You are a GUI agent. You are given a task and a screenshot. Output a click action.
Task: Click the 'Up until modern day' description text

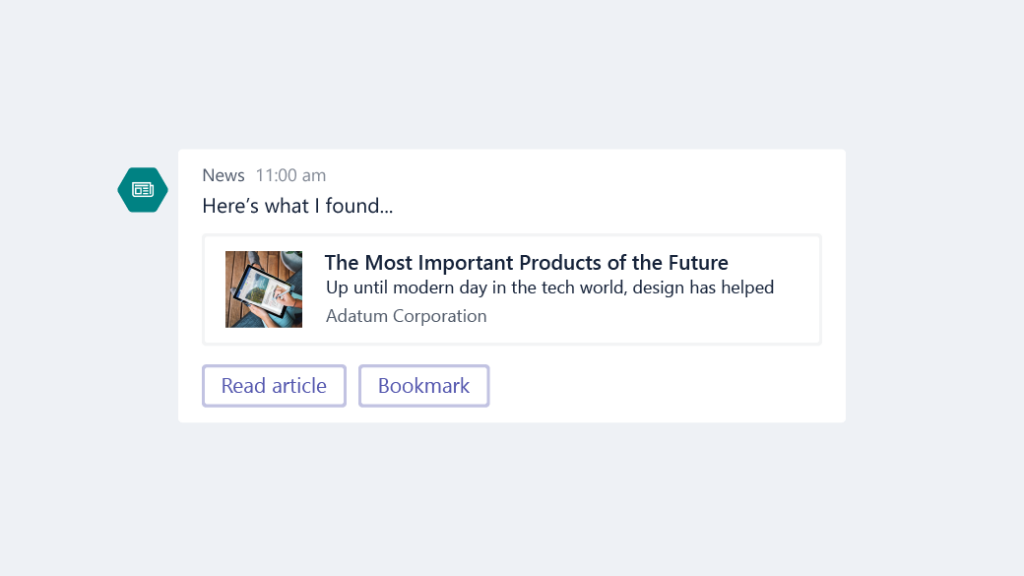point(550,287)
